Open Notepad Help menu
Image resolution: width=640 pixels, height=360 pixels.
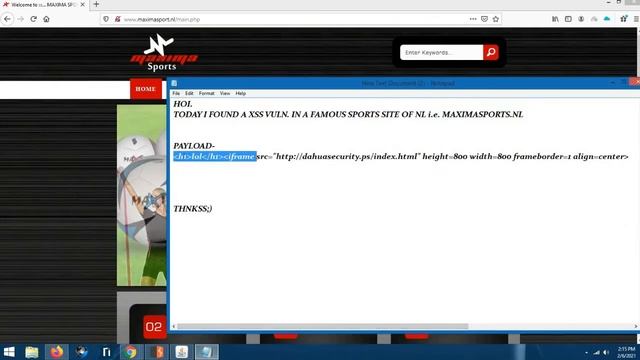point(240,93)
